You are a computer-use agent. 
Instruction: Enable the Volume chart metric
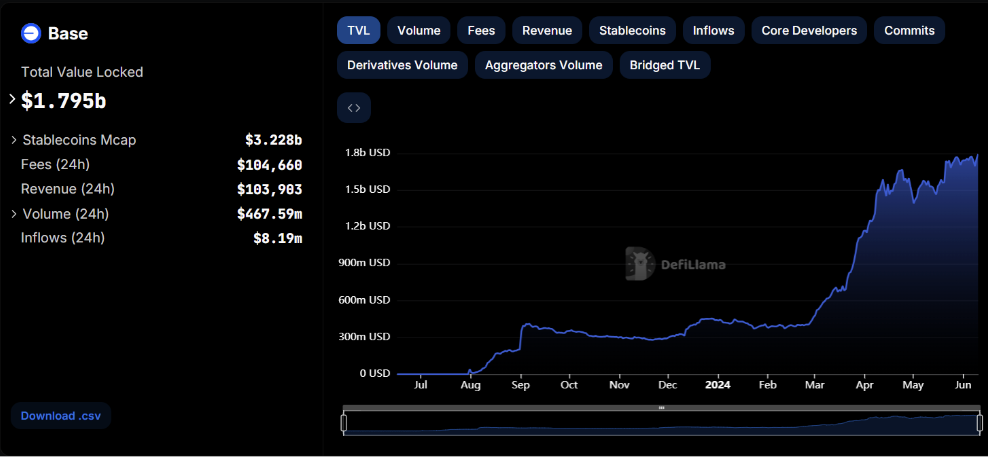pyautogui.click(x=419, y=30)
